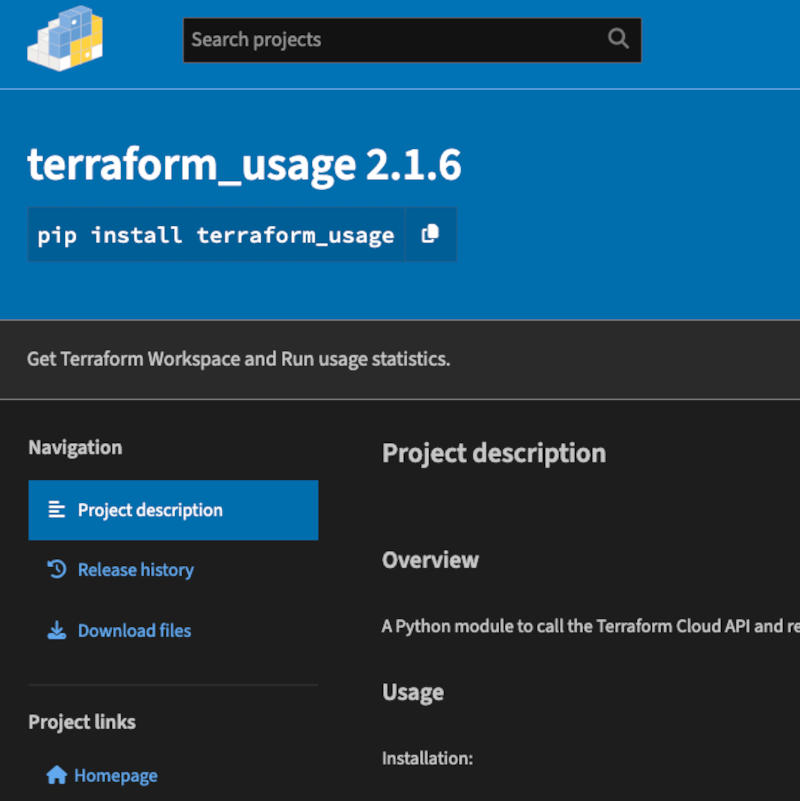Click the Download files arrow icon
Screen dimensions: 800x801
click(x=57, y=630)
